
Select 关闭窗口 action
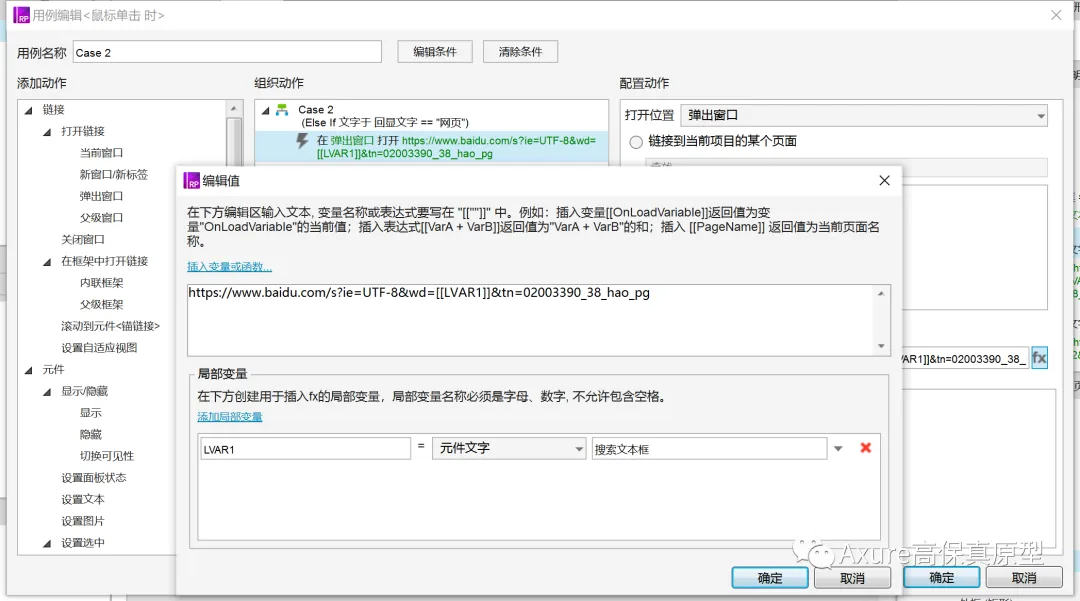[83, 240]
